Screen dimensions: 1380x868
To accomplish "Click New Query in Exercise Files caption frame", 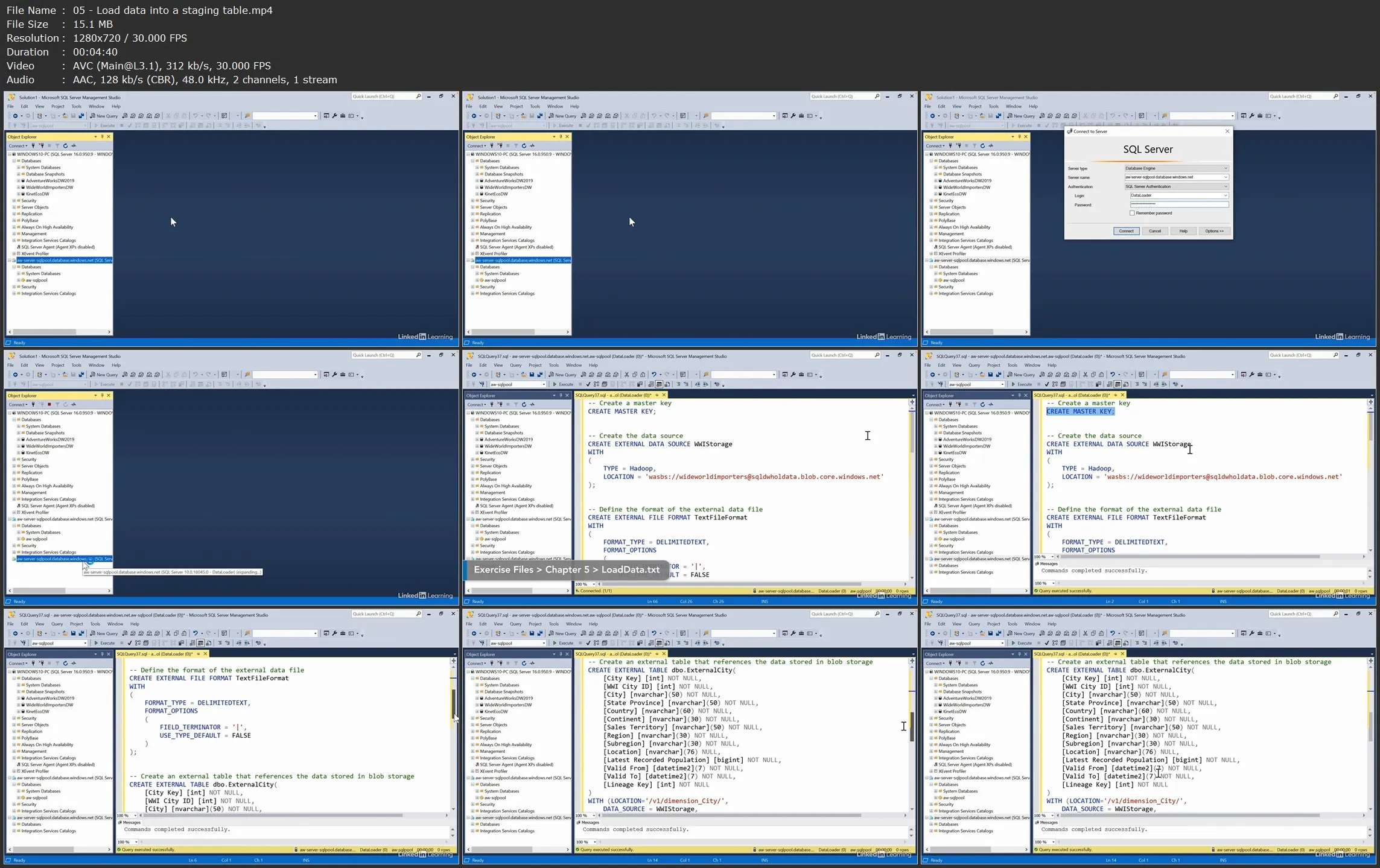I will pyautogui.click(x=562, y=375).
